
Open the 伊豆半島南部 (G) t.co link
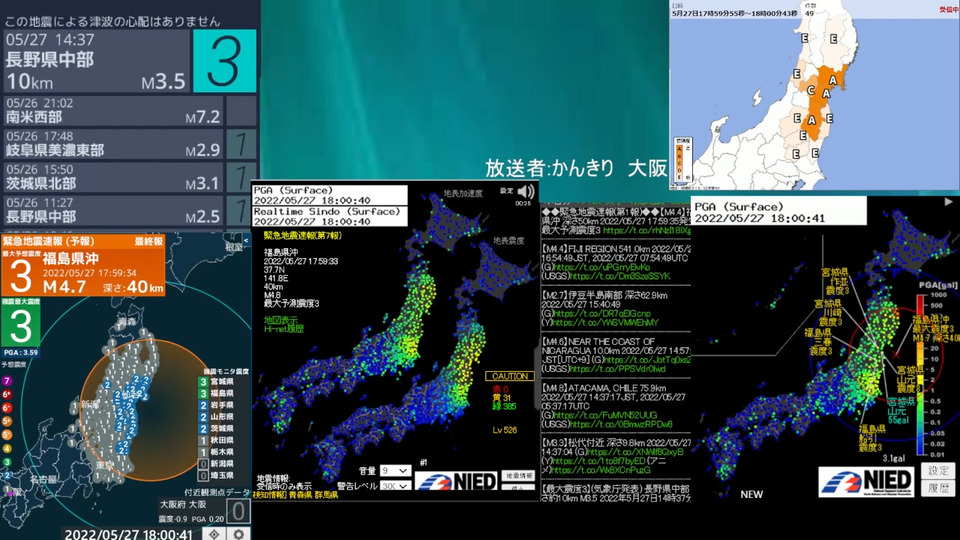pyautogui.click(x=602, y=313)
